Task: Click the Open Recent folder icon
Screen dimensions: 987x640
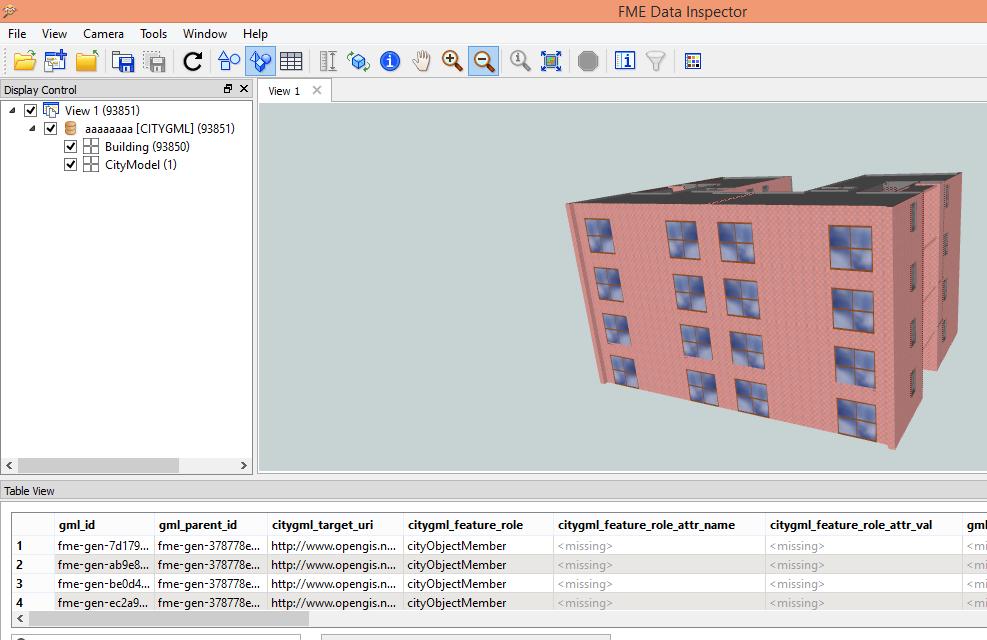Action: [x=87, y=61]
